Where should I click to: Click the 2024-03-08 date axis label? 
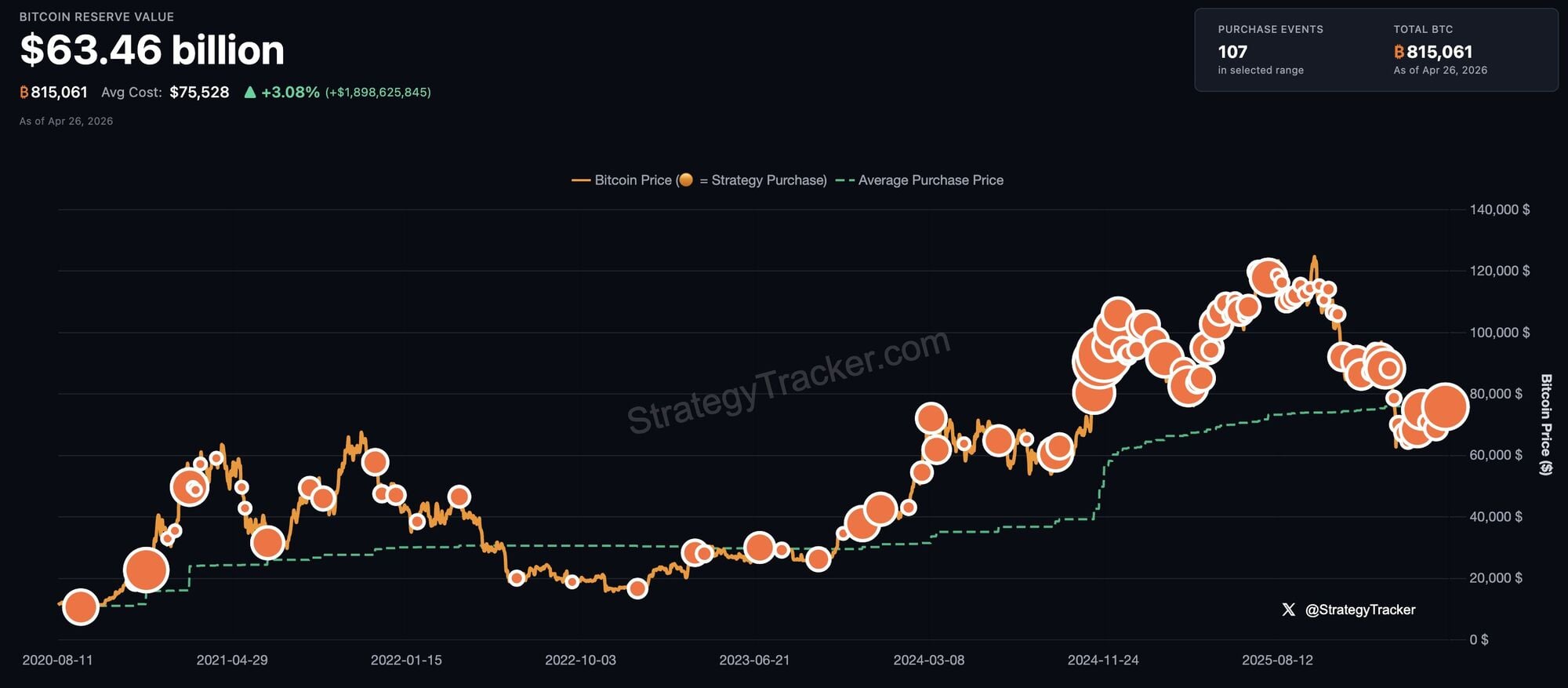click(x=929, y=660)
